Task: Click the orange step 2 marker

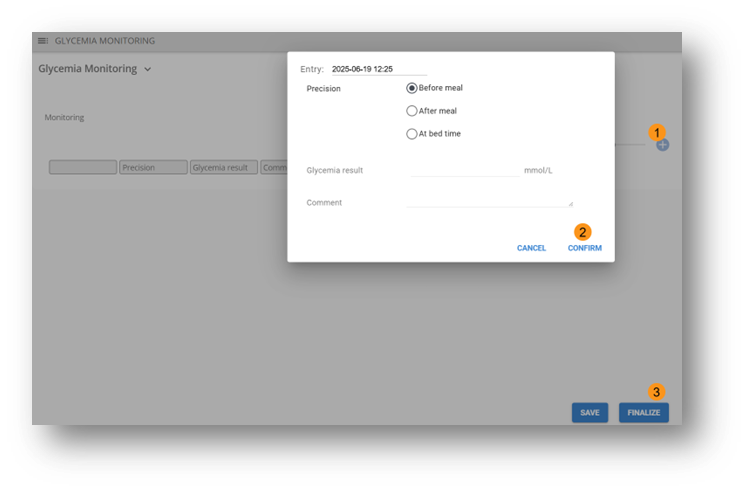Action: coord(584,232)
